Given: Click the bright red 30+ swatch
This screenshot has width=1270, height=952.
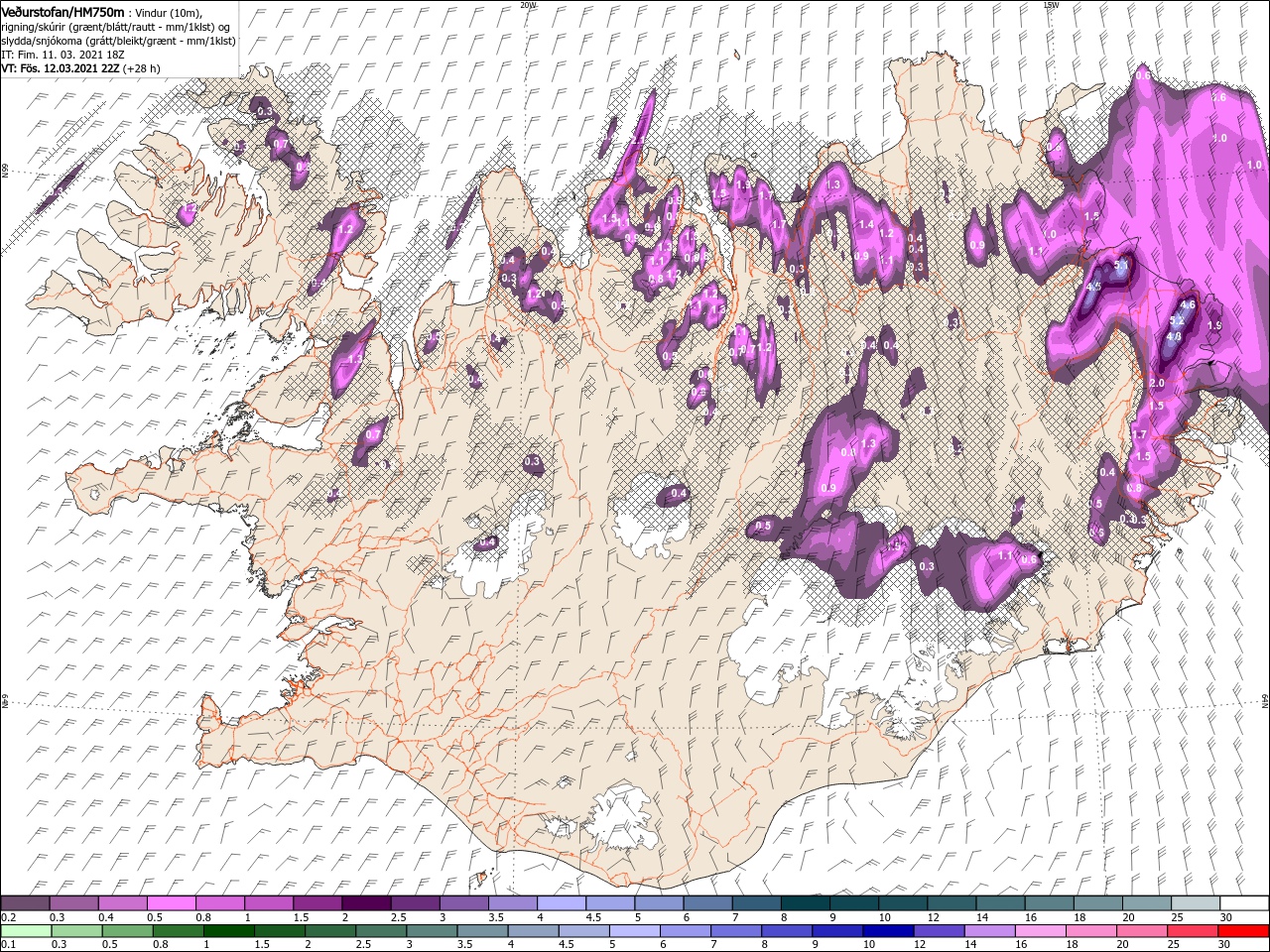Looking at the screenshot, I should [1242, 931].
